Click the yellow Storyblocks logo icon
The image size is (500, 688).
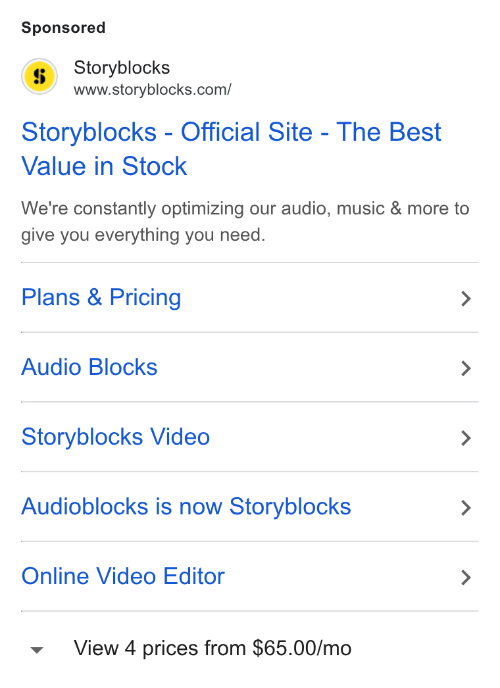click(39, 76)
